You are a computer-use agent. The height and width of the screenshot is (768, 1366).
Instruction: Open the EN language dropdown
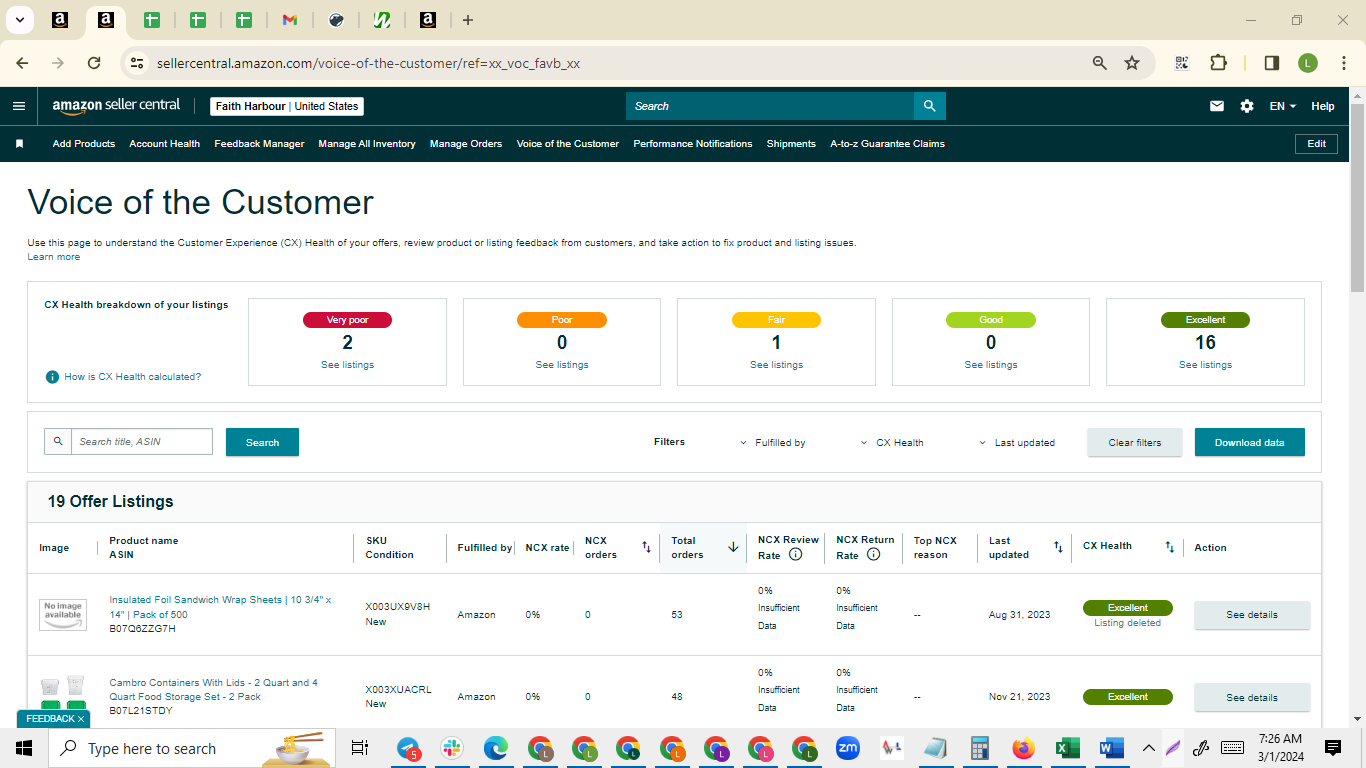tap(1283, 106)
